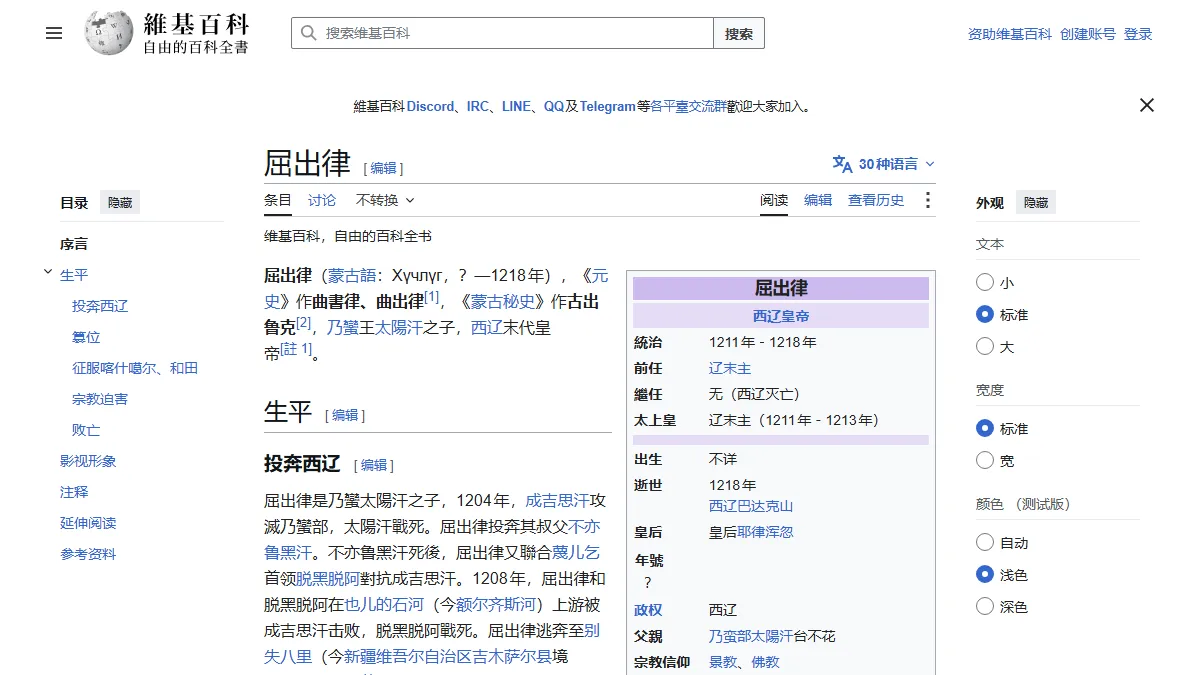Open the main menu hamburger icon
Screen dimensions: 1200x675
tap(54, 33)
